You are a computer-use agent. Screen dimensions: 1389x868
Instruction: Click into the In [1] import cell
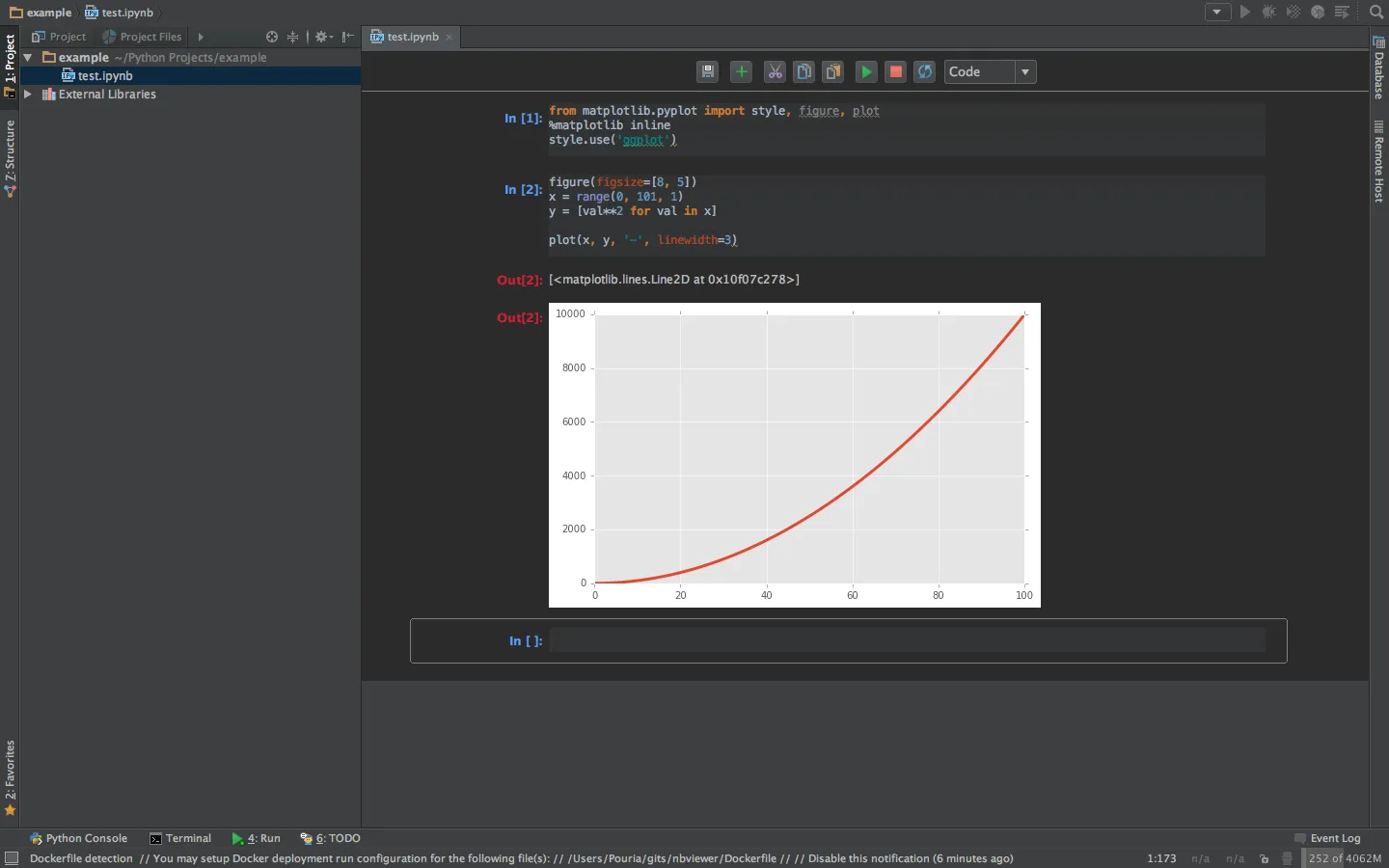pos(907,128)
